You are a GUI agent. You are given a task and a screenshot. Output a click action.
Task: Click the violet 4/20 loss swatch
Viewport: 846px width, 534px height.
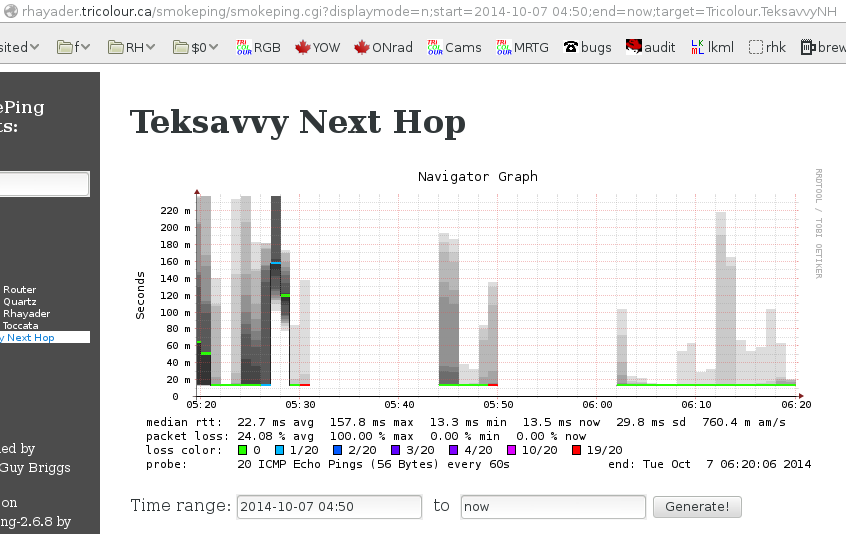[454, 450]
